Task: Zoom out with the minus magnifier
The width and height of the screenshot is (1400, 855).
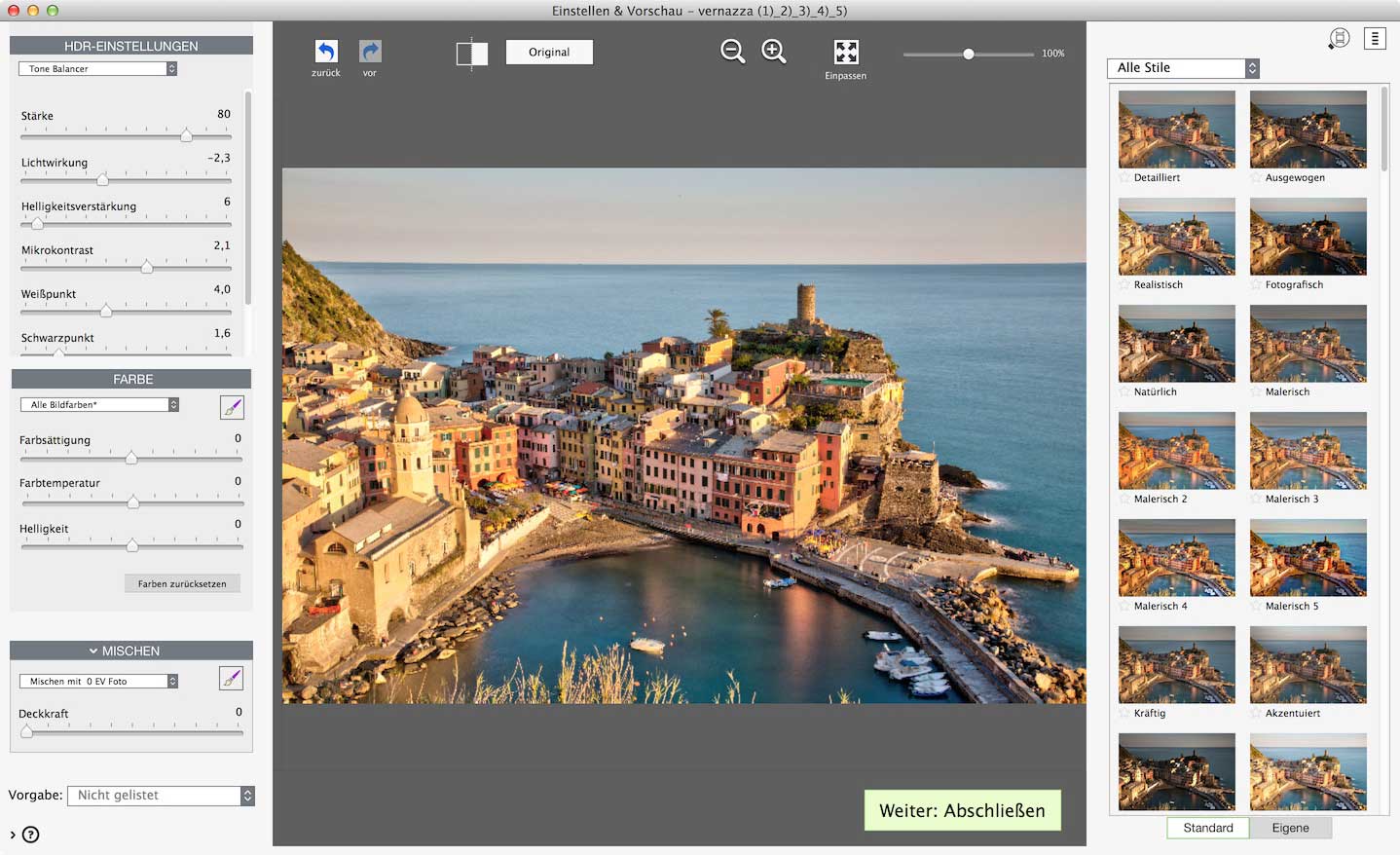Action: 733,51
